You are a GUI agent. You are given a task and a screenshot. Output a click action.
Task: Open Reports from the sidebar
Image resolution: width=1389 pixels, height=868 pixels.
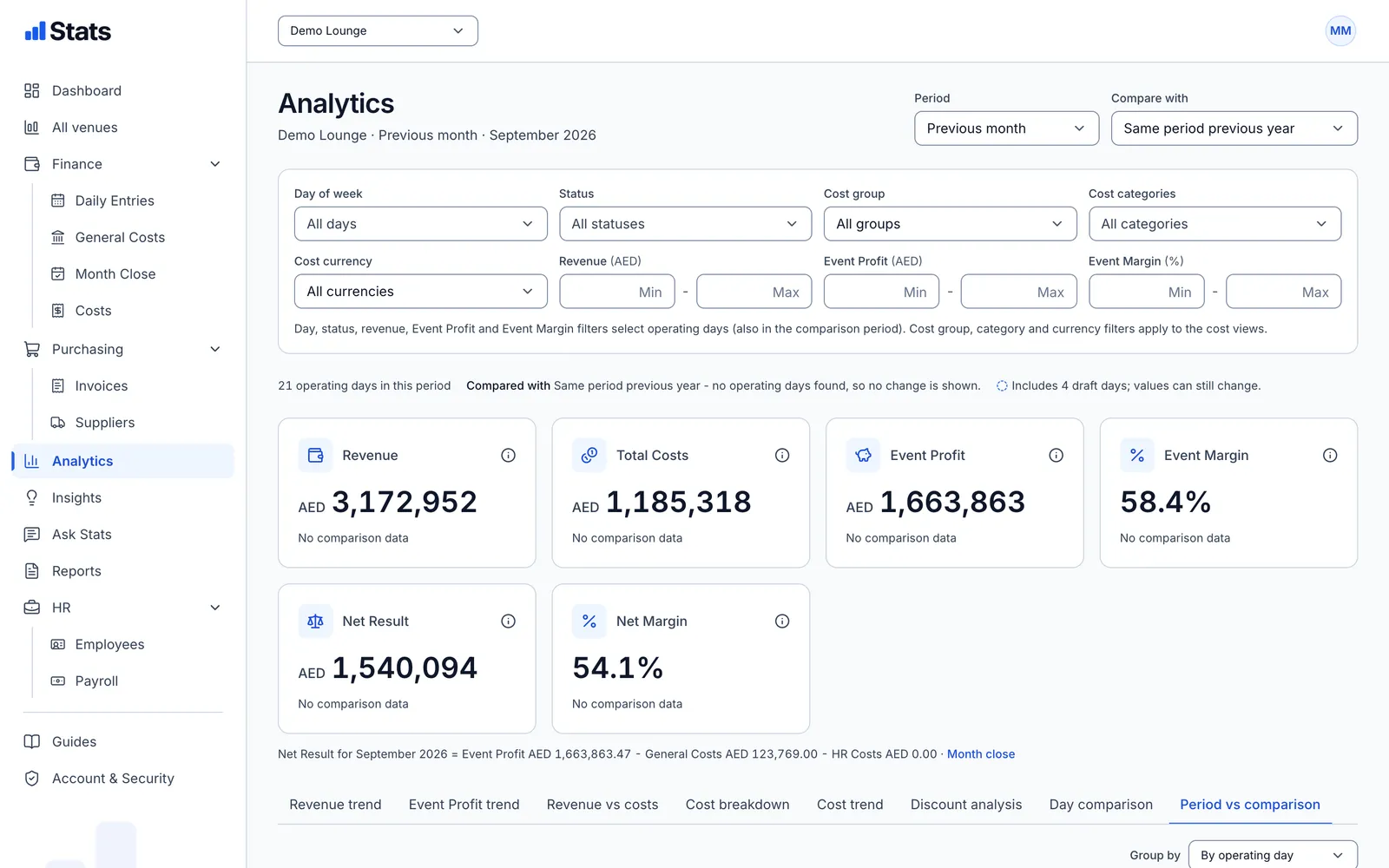123,571
